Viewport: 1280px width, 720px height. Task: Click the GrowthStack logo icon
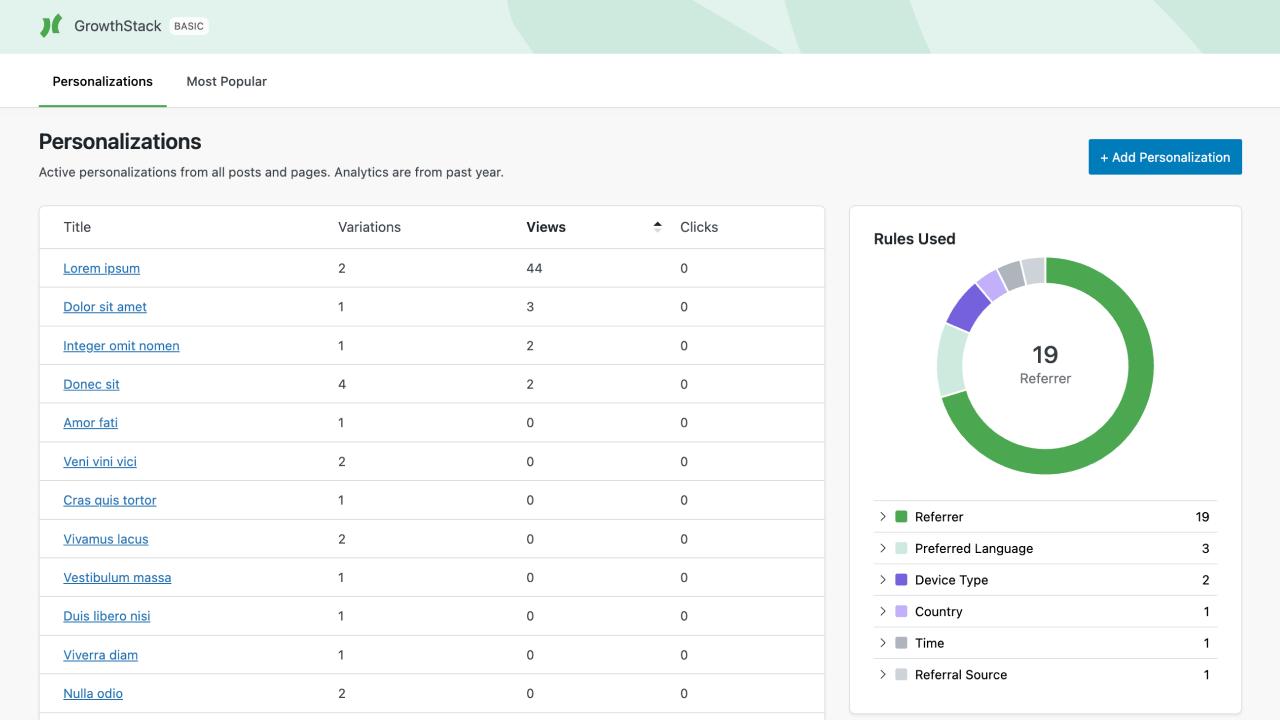pyautogui.click(x=49, y=25)
